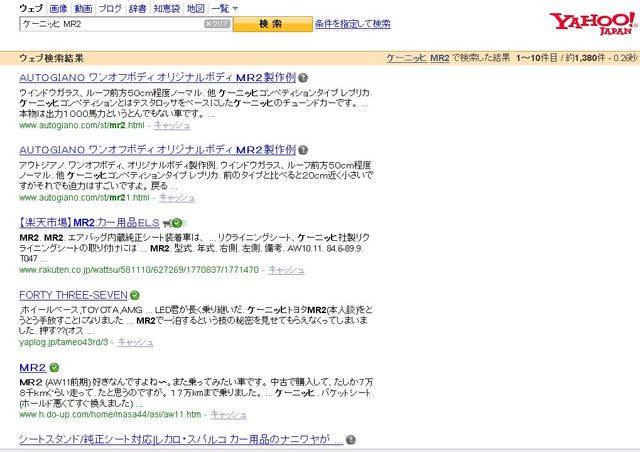This screenshot has width=640, height=452.
Task: Click the green check icon next to the 楽天市場 MR2 result
Action: coord(177,223)
